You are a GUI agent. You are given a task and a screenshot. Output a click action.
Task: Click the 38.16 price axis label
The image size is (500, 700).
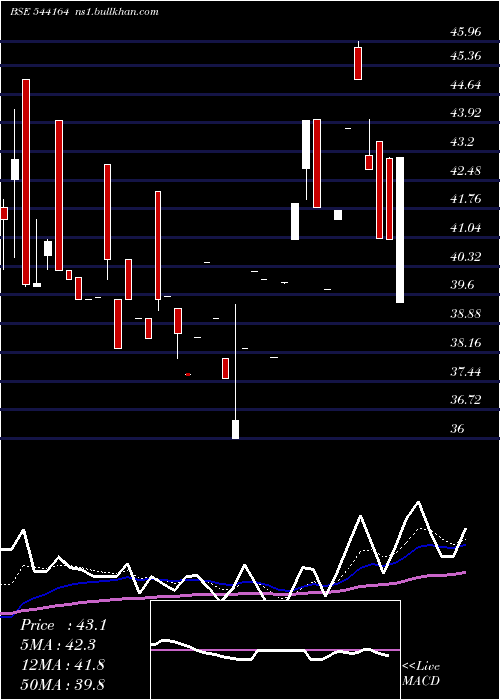467,343
